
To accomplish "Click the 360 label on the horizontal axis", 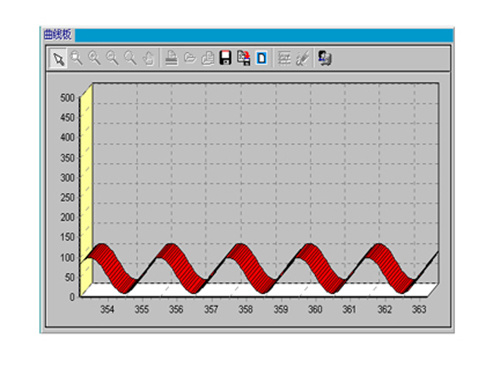I will click(x=315, y=310).
